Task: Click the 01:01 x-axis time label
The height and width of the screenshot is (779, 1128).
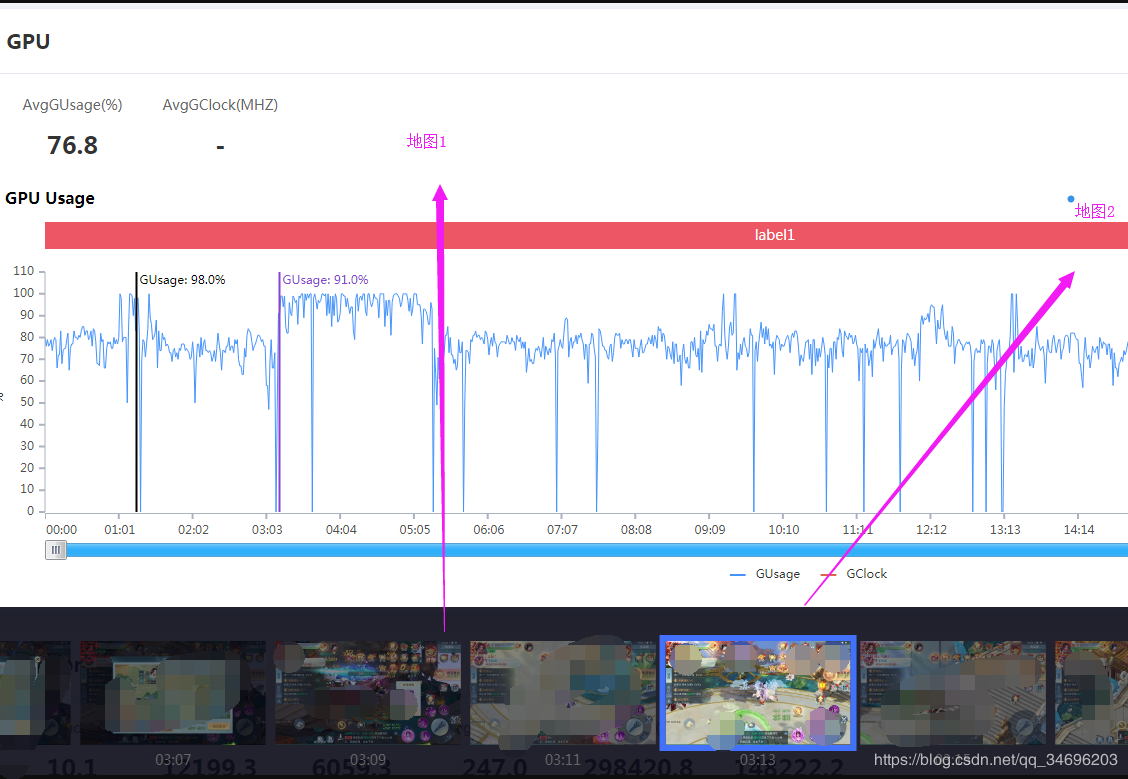Action: [x=119, y=530]
